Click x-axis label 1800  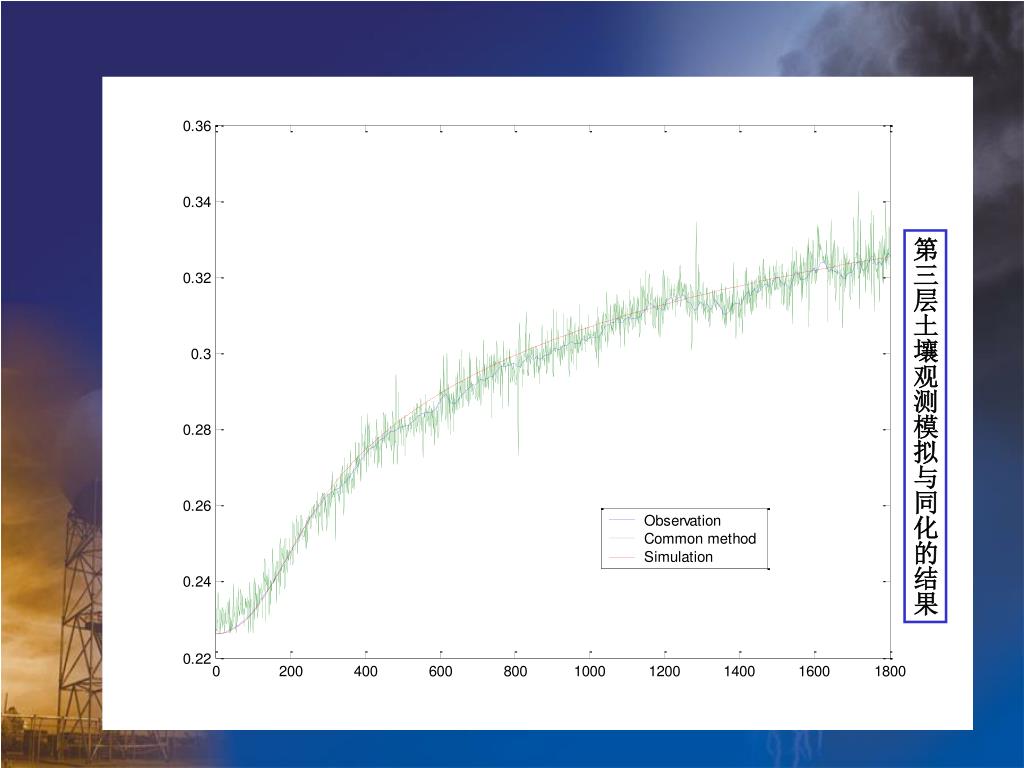point(890,671)
